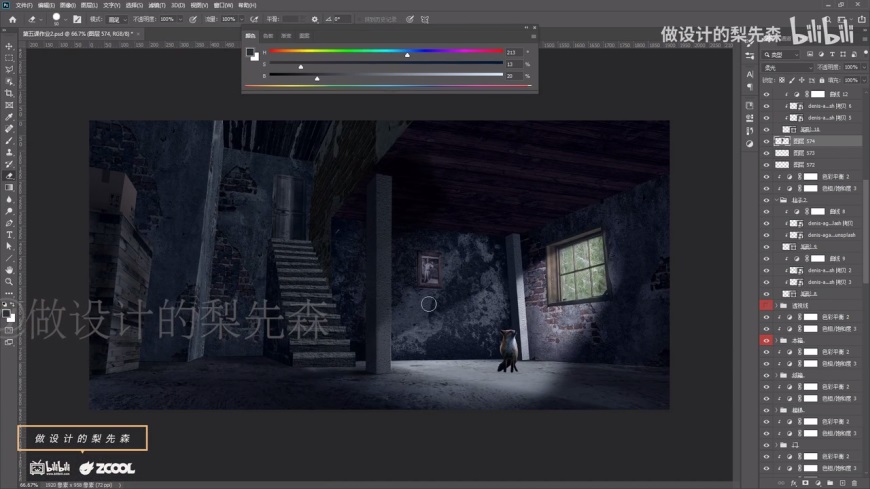Screen dimensions: 870x489
Task: Select the Eyedropper tool
Action: pyautogui.click(x=9, y=117)
